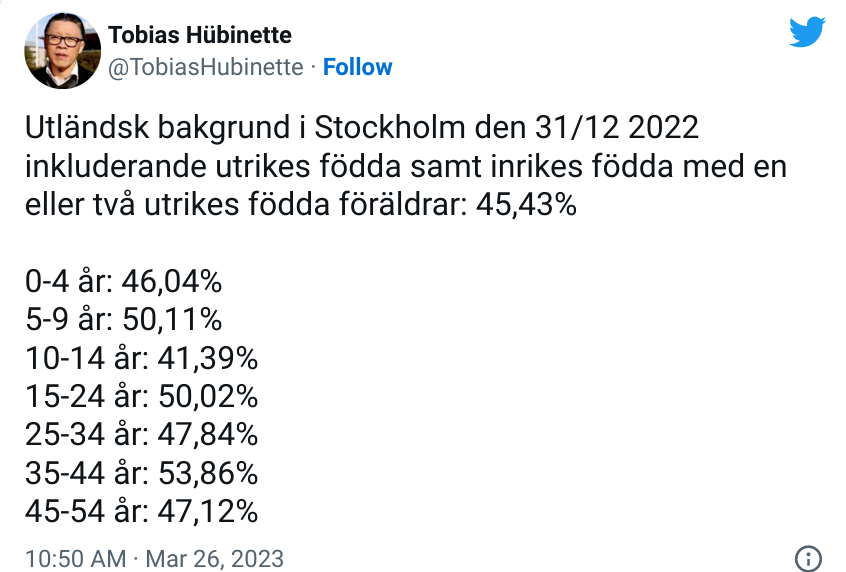Viewport: 846px width, 572px height.
Task: Open the Twitter info circle icon
Action: (x=807, y=558)
